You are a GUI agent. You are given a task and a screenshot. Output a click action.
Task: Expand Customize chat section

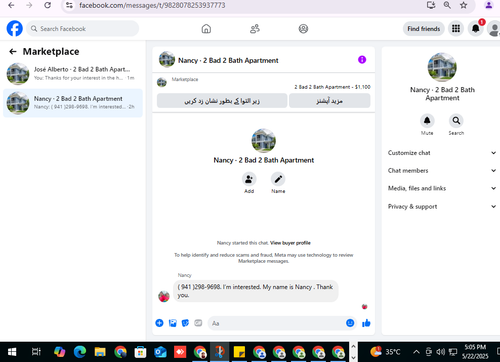442,153
